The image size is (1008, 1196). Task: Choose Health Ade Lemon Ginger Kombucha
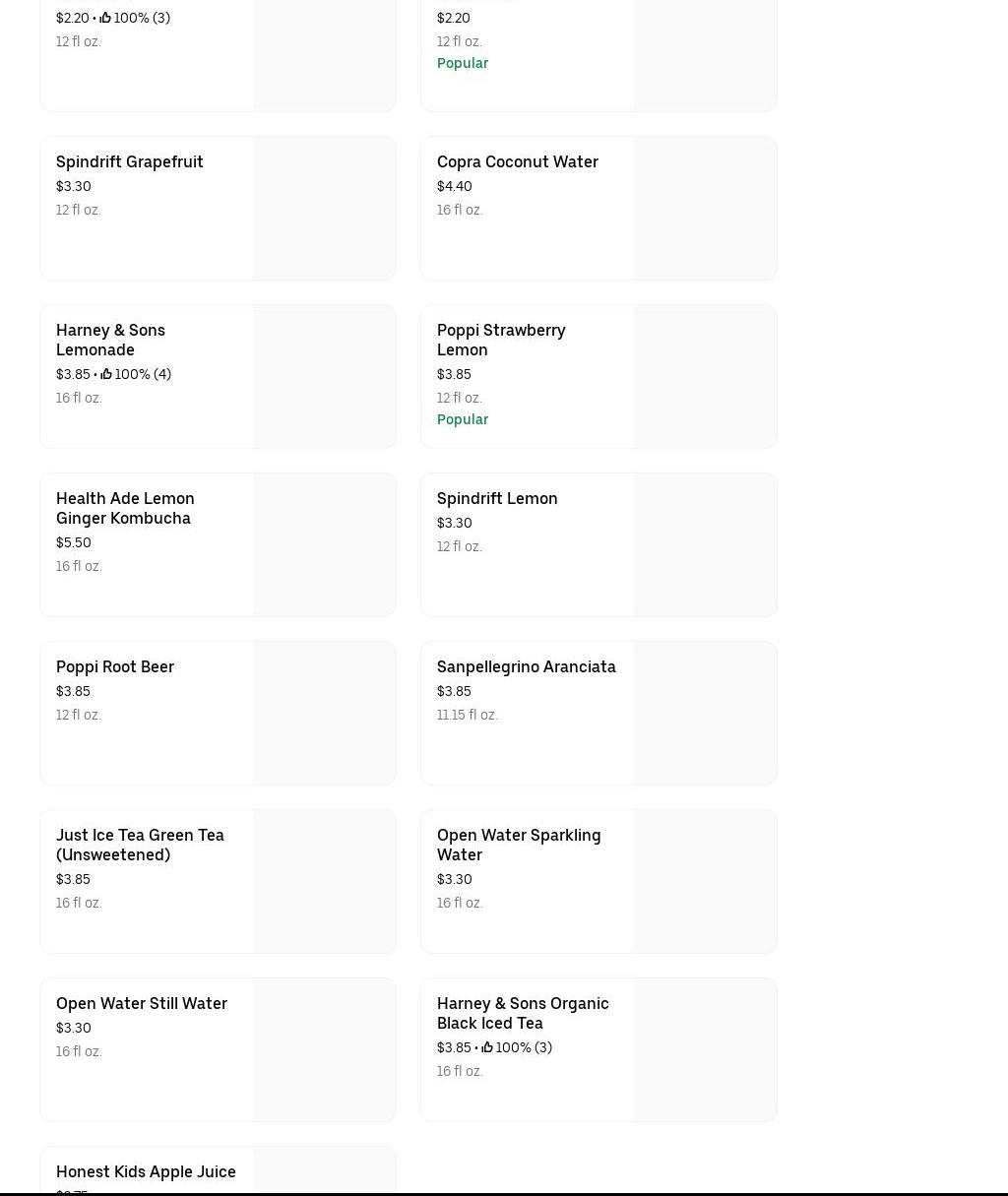tap(125, 508)
